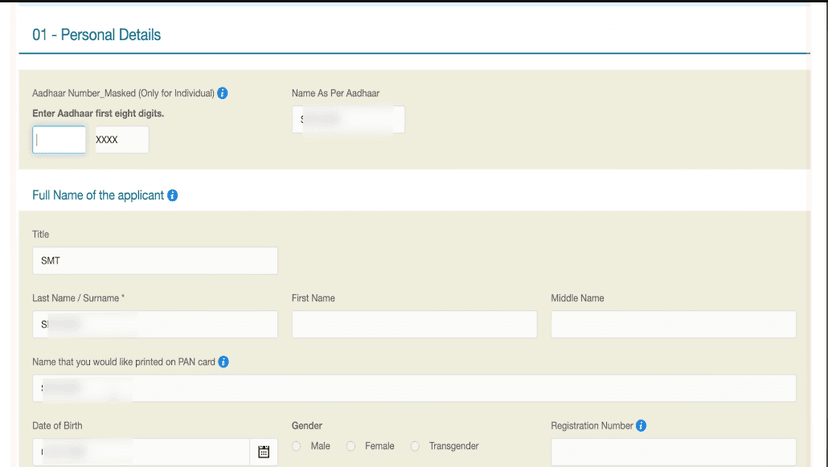Choose Female as gender
Image resolution: width=828 pixels, height=467 pixels.
click(351, 446)
